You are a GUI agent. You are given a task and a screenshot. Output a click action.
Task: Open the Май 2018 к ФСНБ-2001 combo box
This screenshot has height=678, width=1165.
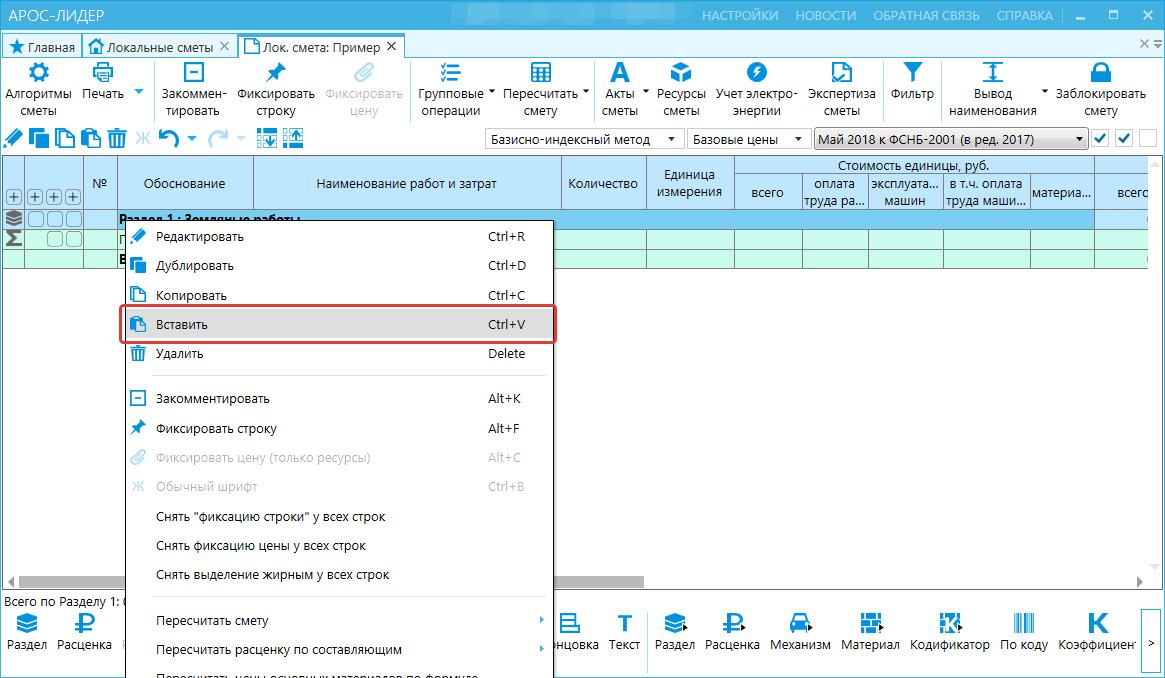[x=950, y=140]
